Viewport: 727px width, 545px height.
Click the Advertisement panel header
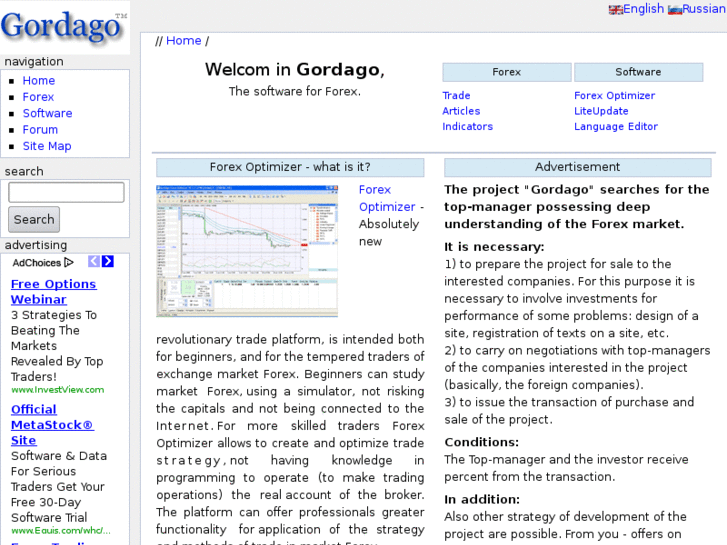coord(577,167)
